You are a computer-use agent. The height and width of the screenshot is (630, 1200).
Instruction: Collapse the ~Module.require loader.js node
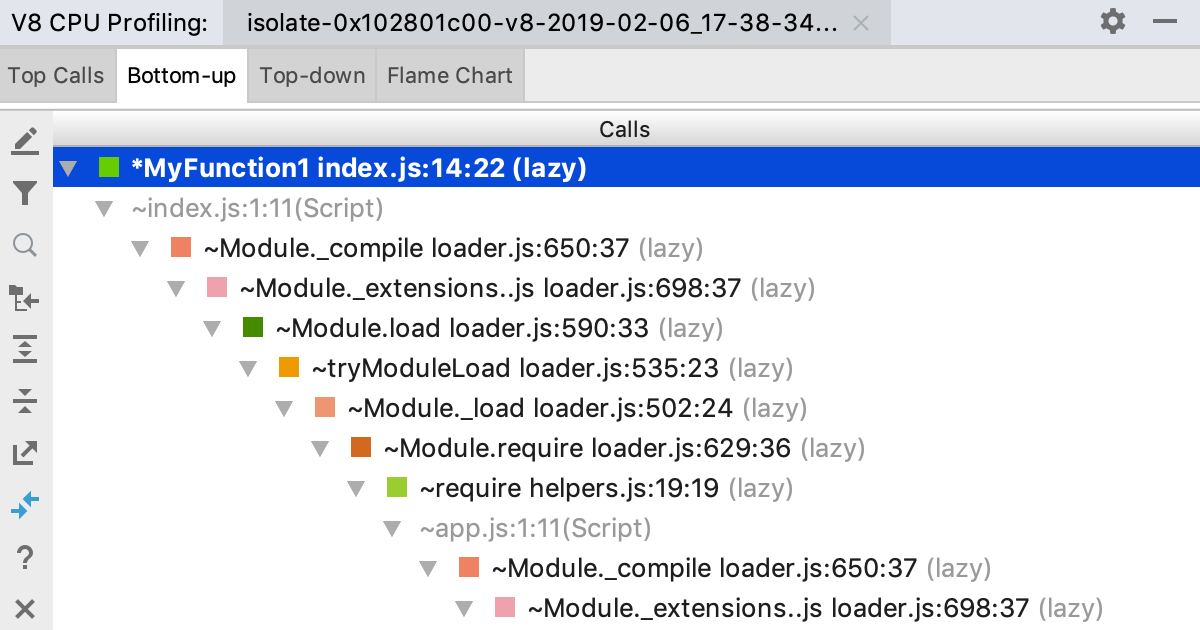pos(320,448)
